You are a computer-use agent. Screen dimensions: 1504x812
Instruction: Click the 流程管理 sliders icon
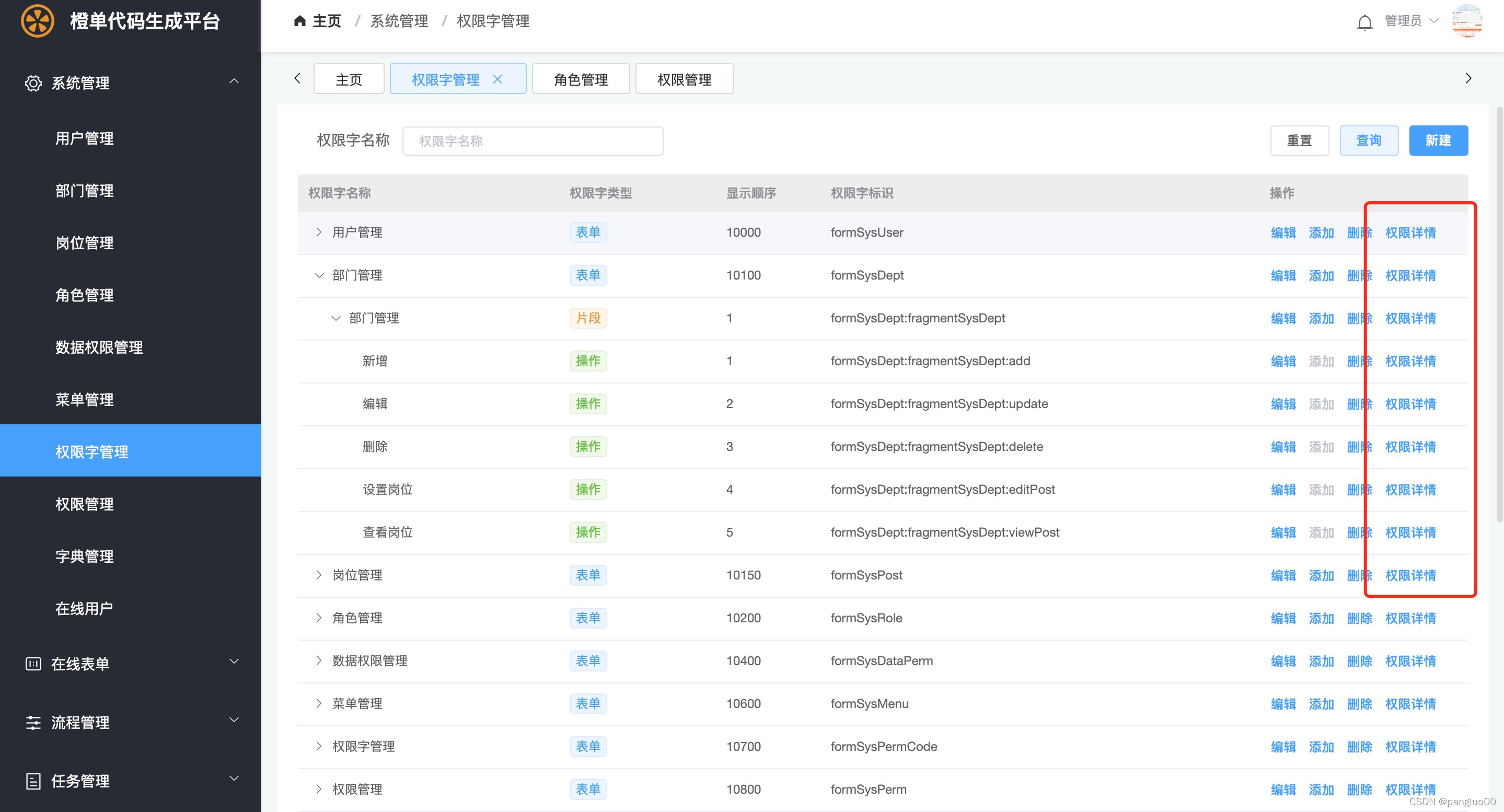click(33, 723)
